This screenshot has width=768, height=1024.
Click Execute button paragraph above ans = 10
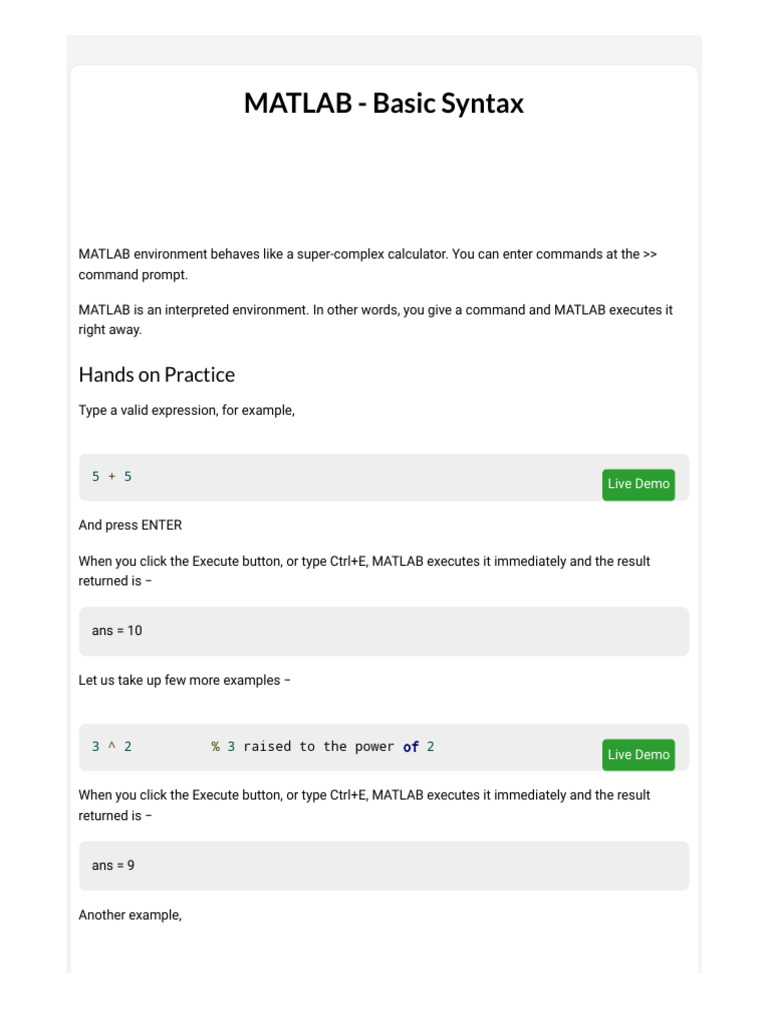[x=364, y=562]
